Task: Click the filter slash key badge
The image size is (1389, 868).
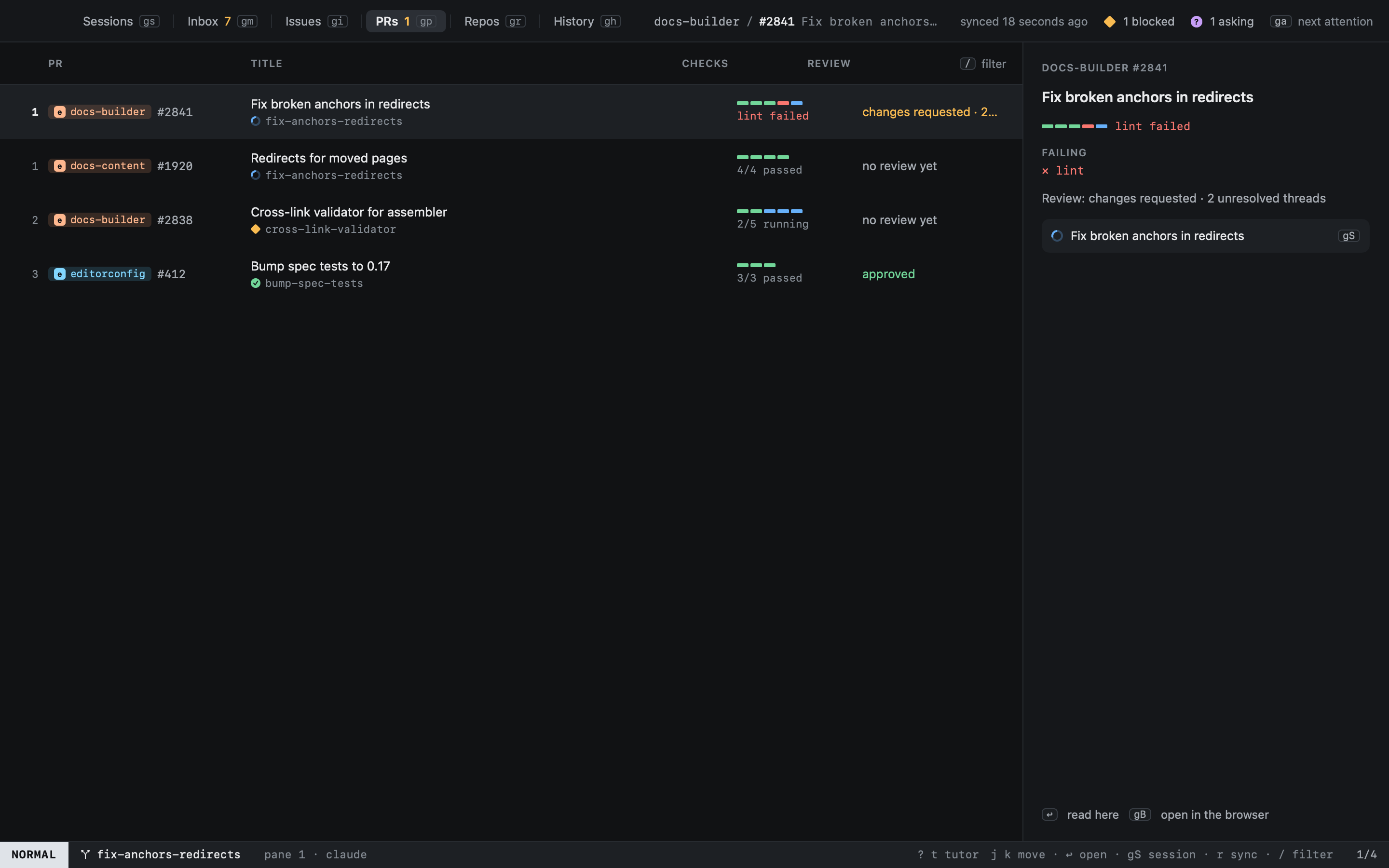Action: pos(967,64)
